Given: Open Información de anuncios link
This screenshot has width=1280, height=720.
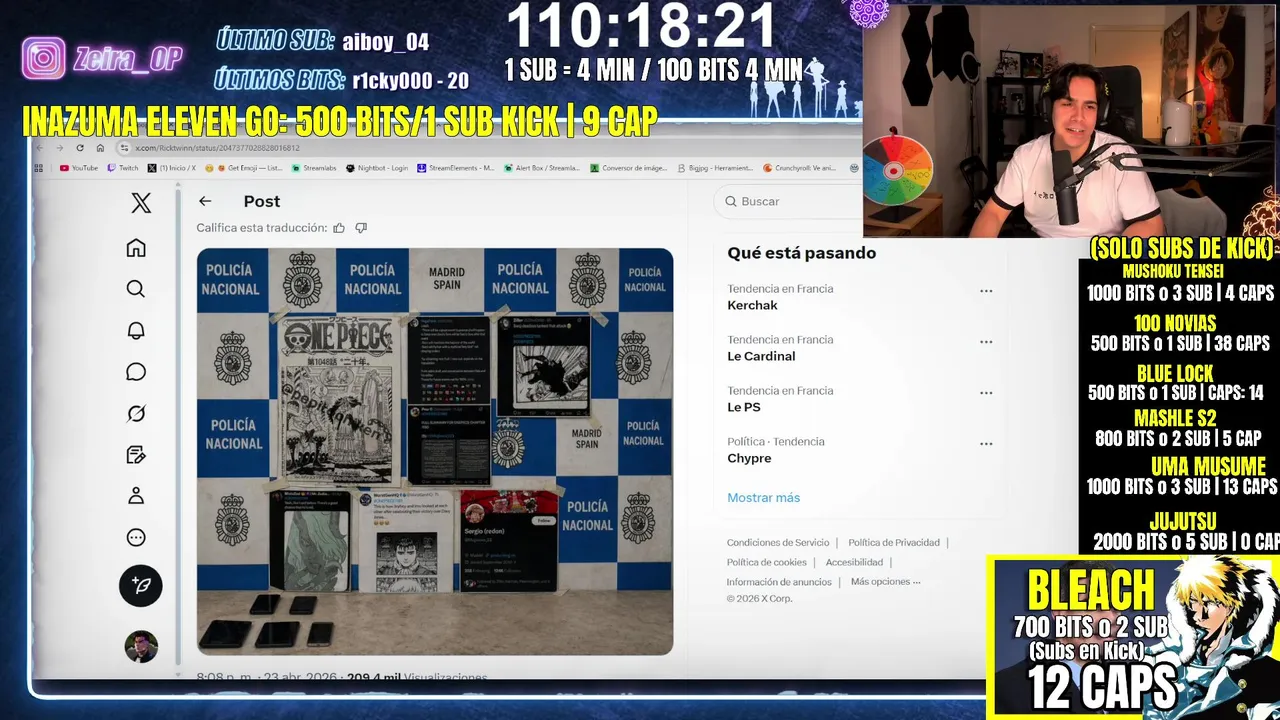Looking at the screenshot, I should [779, 582].
